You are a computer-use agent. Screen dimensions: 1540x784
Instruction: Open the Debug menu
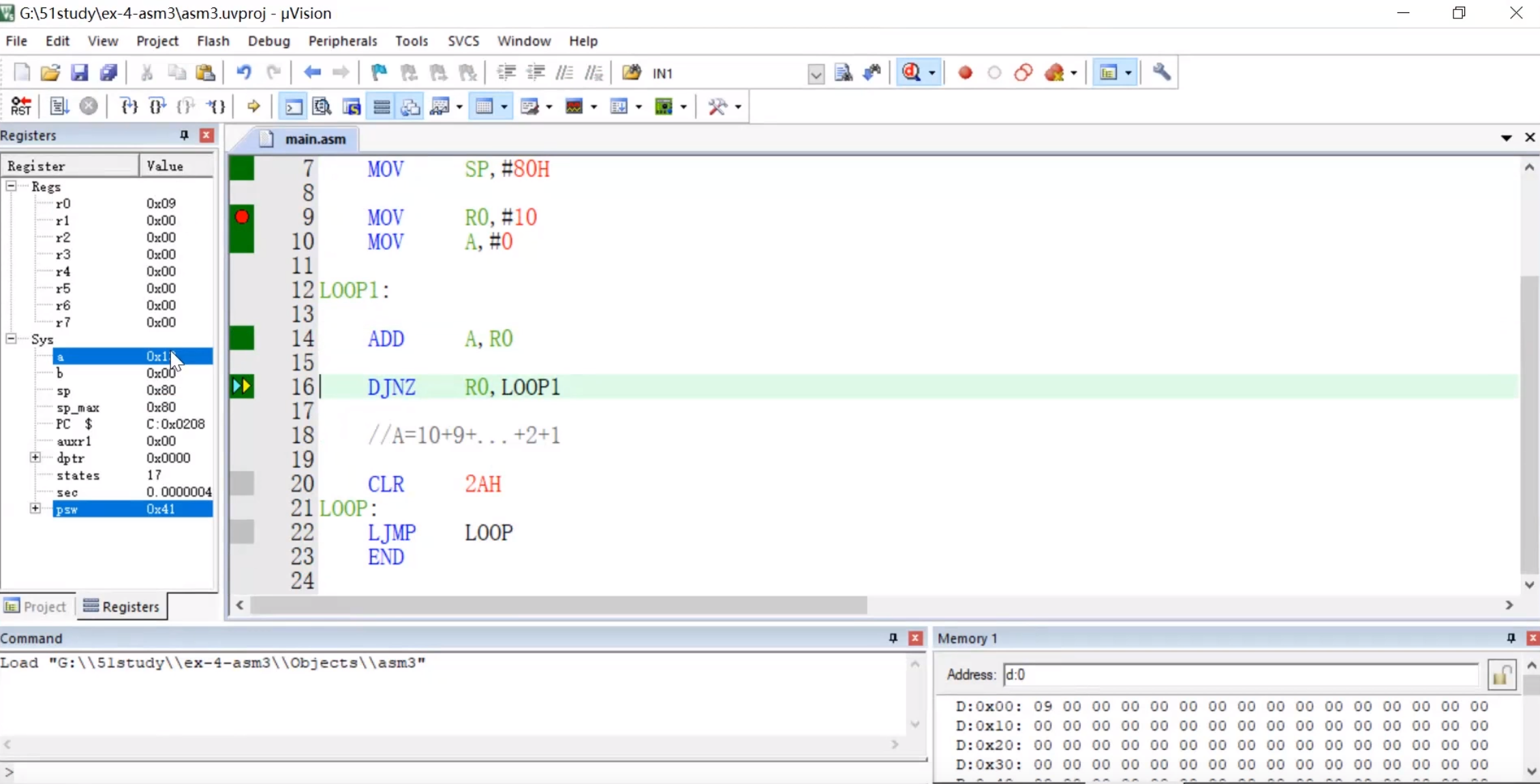[x=268, y=41]
